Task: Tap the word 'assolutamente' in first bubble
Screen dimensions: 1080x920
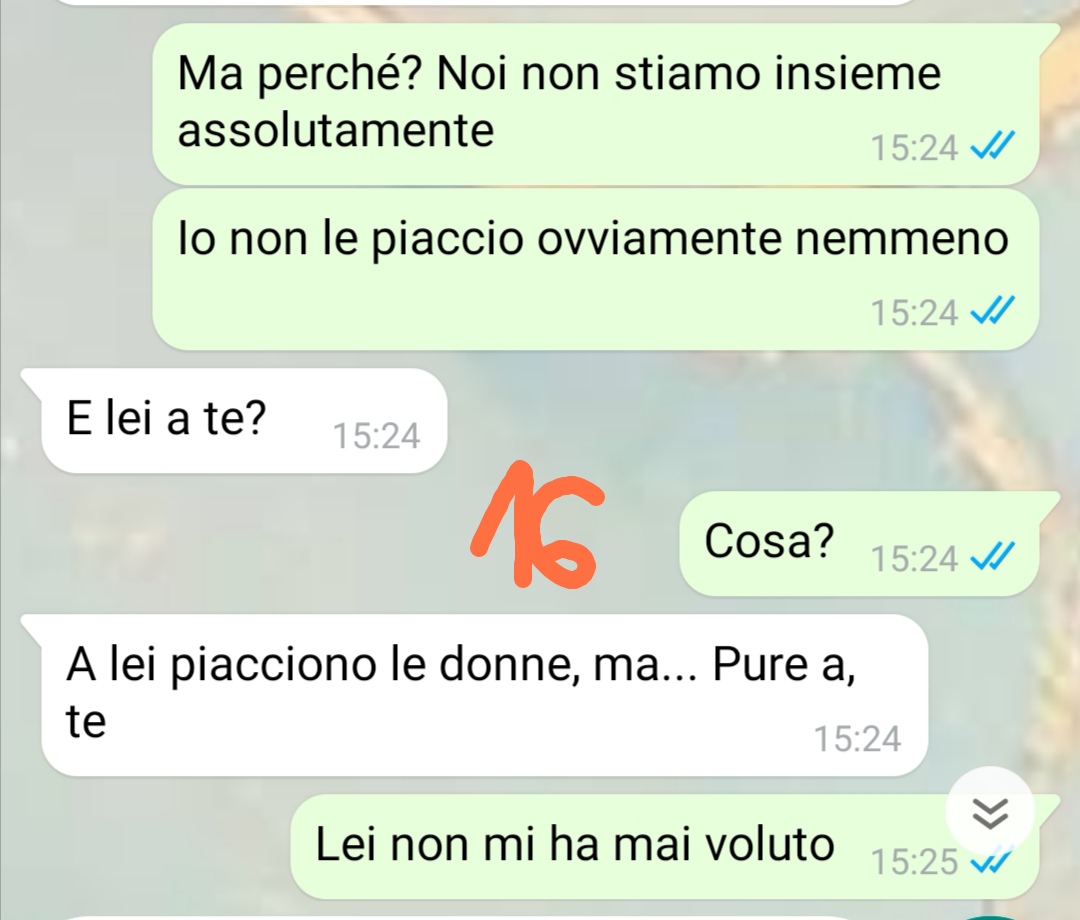Action: (336, 130)
